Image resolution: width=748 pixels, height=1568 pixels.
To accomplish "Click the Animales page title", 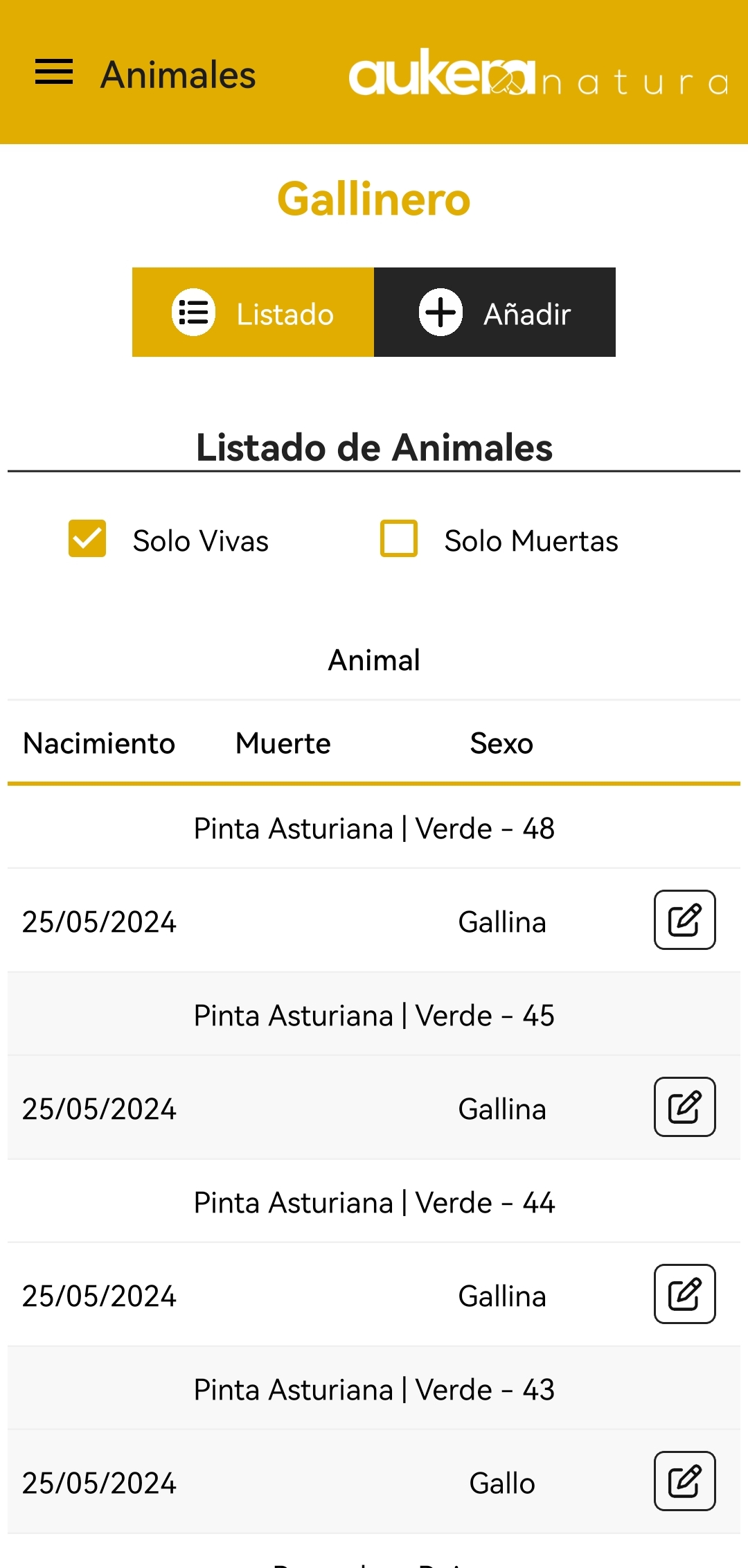I will tap(178, 75).
